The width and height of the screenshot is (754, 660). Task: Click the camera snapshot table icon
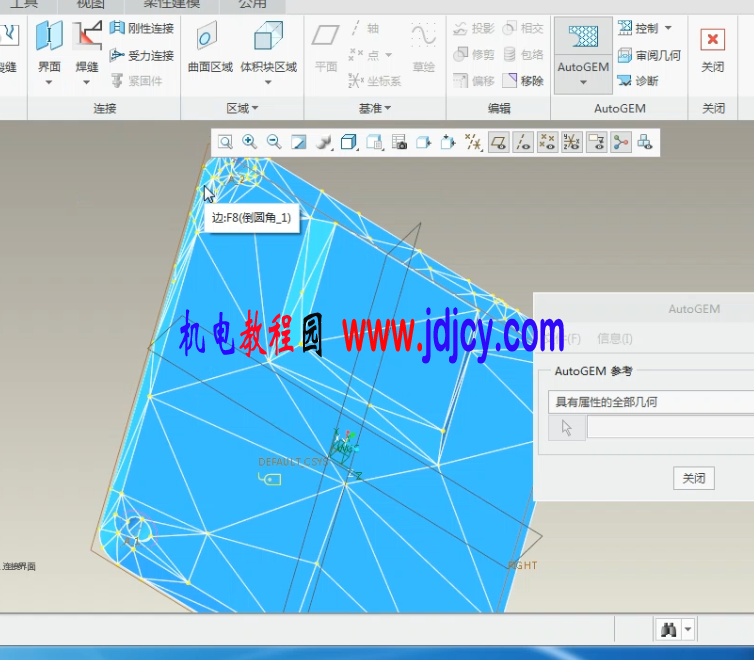[x=399, y=142]
